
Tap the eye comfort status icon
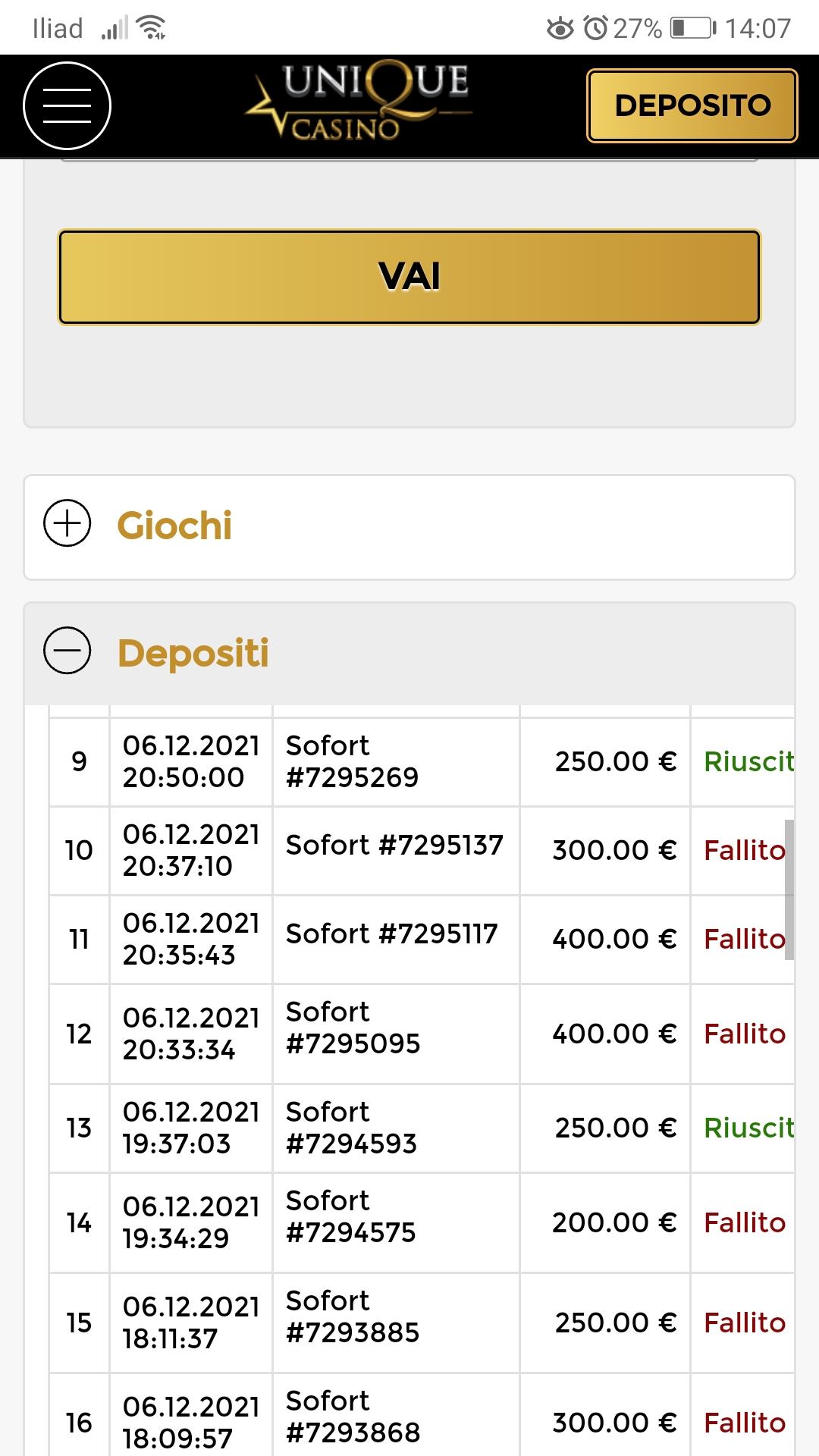click(x=560, y=29)
